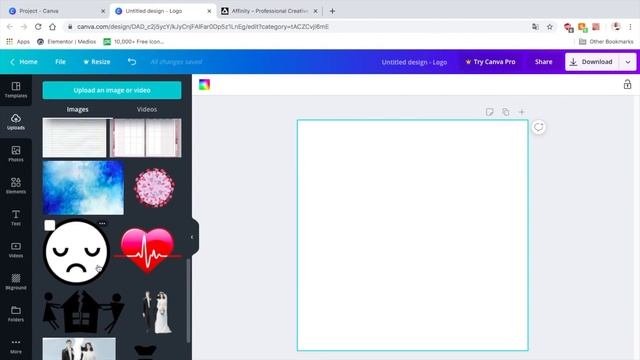
Task: Open the File menu
Action: (60, 62)
